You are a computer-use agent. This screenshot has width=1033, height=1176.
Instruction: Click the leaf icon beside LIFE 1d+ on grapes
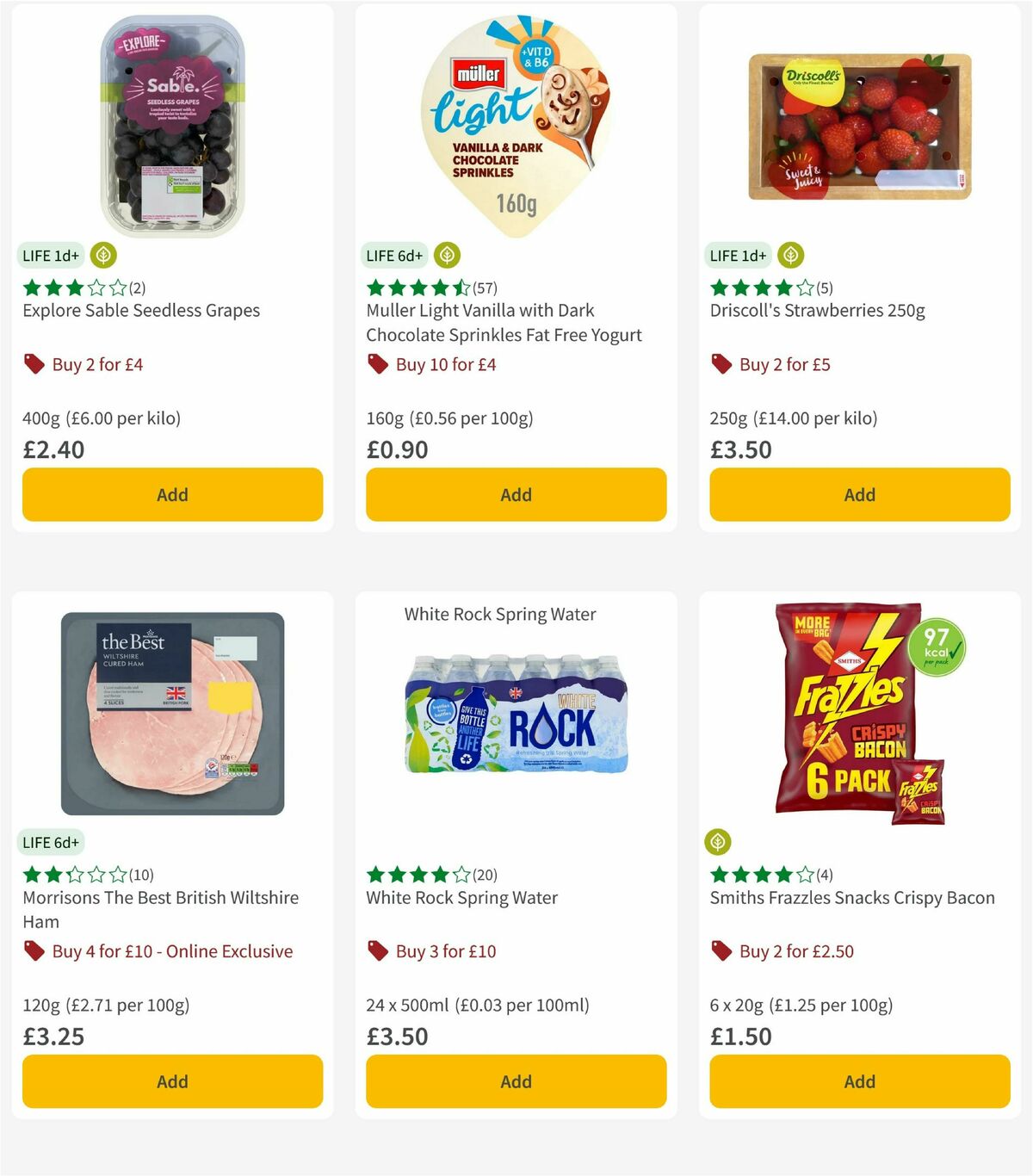tap(102, 255)
